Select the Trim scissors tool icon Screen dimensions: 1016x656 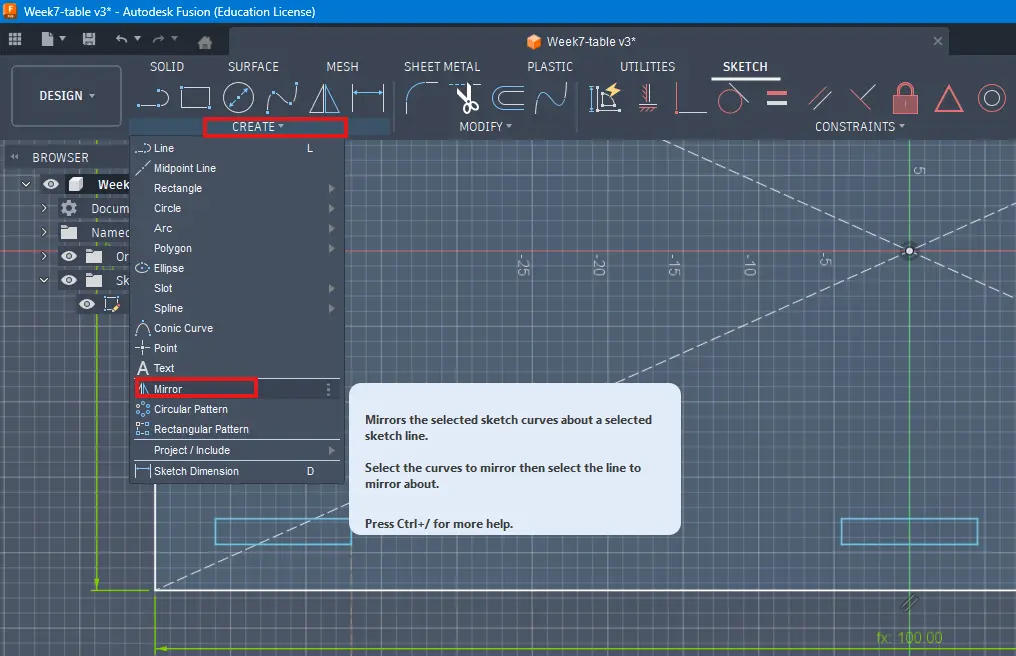(466, 98)
